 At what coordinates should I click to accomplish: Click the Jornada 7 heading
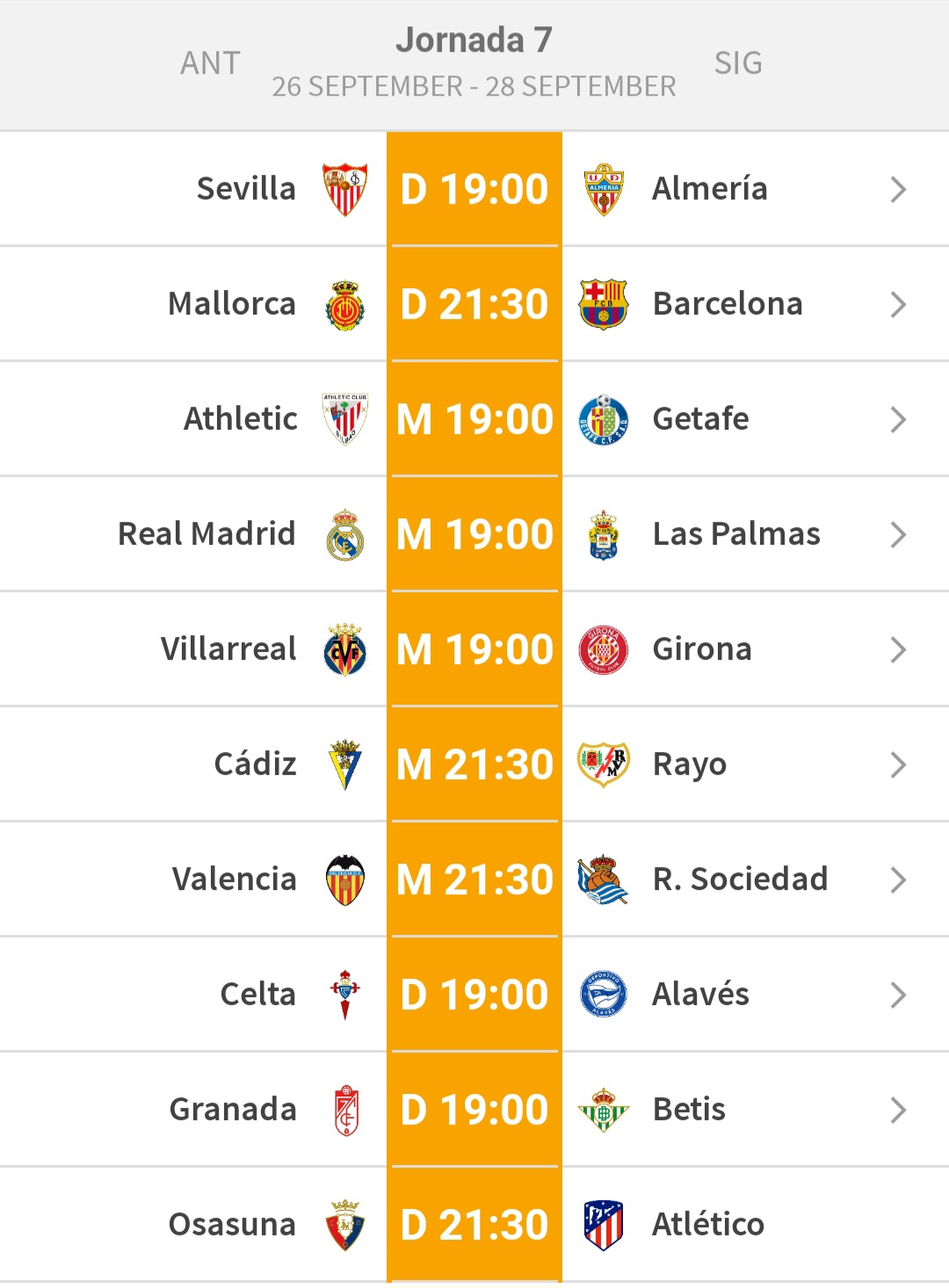click(x=474, y=40)
